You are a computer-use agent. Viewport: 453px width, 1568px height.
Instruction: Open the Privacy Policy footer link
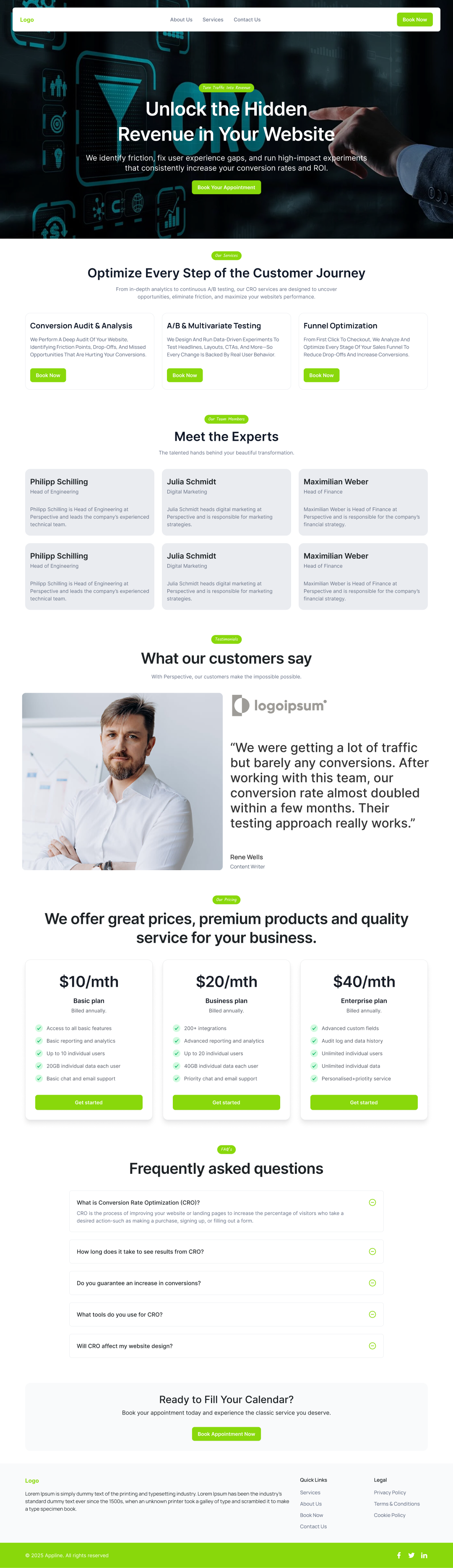390,1493
